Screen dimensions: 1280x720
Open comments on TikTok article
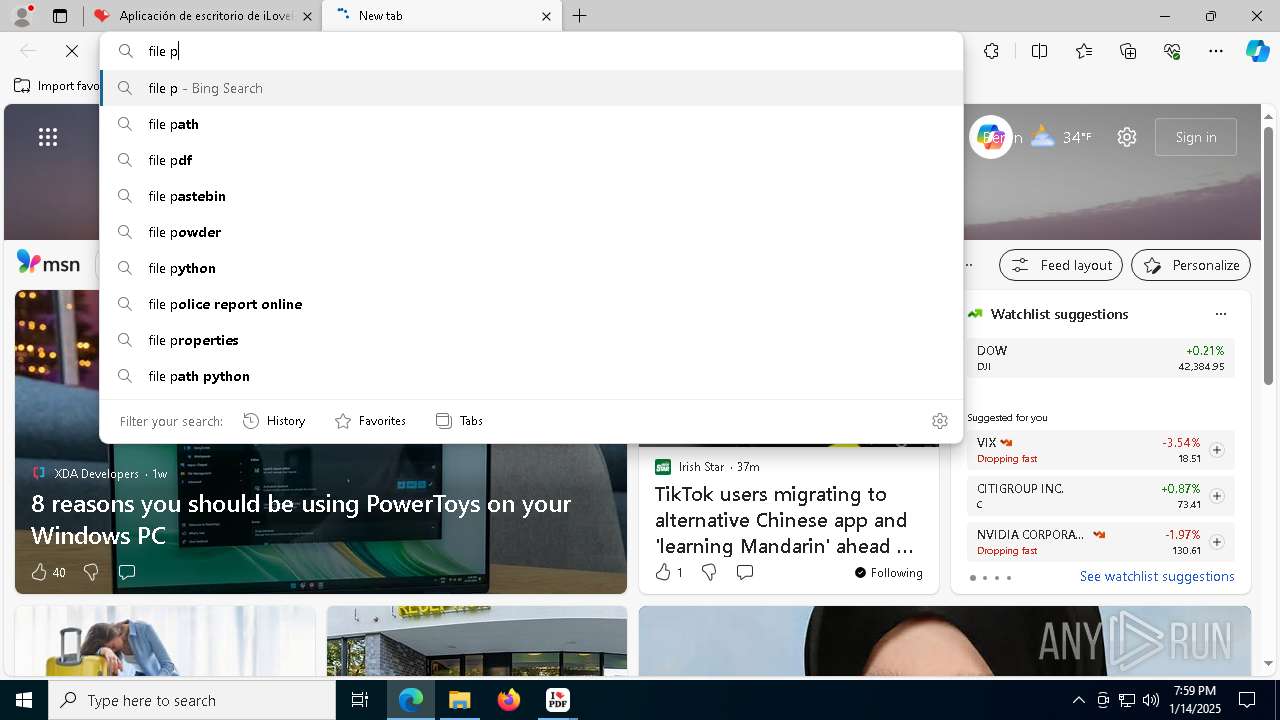coord(745,572)
